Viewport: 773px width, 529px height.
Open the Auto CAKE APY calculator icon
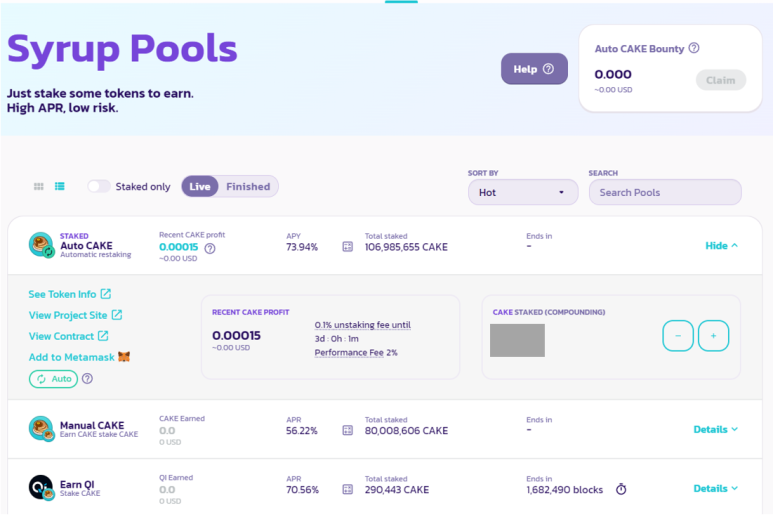(x=348, y=247)
